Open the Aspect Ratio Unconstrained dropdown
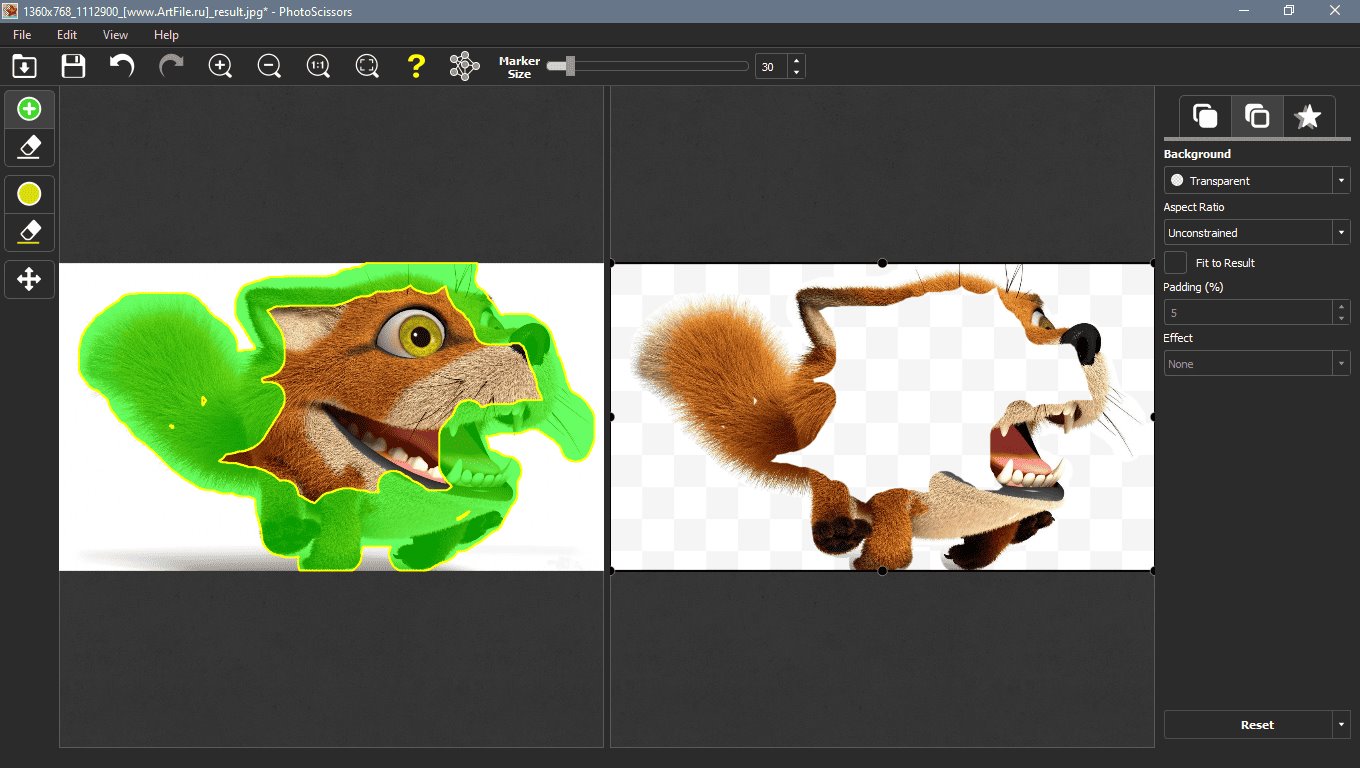 pos(1340,233)
